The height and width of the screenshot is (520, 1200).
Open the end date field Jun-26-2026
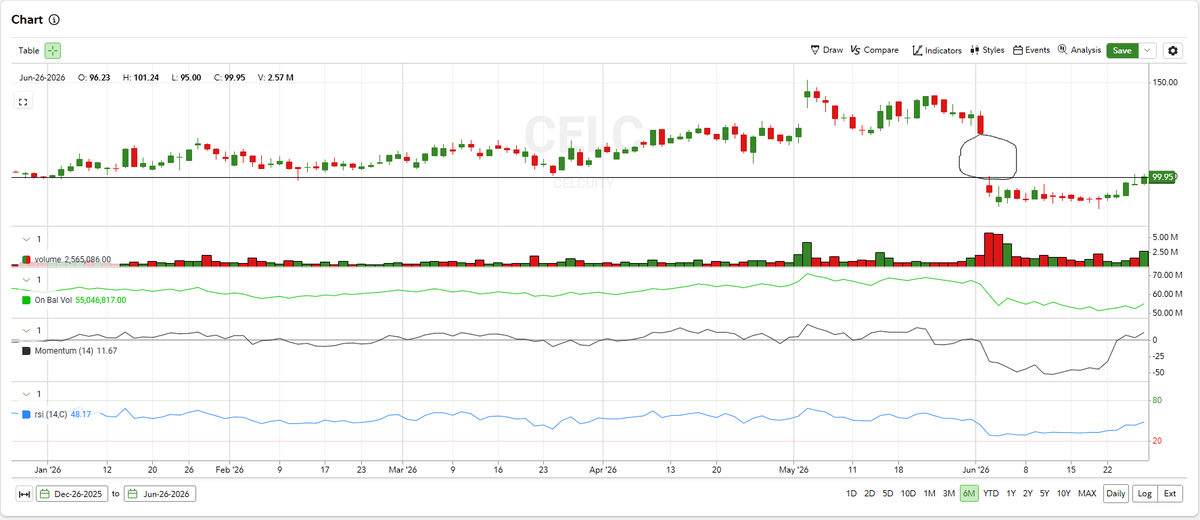pos(159,494)
